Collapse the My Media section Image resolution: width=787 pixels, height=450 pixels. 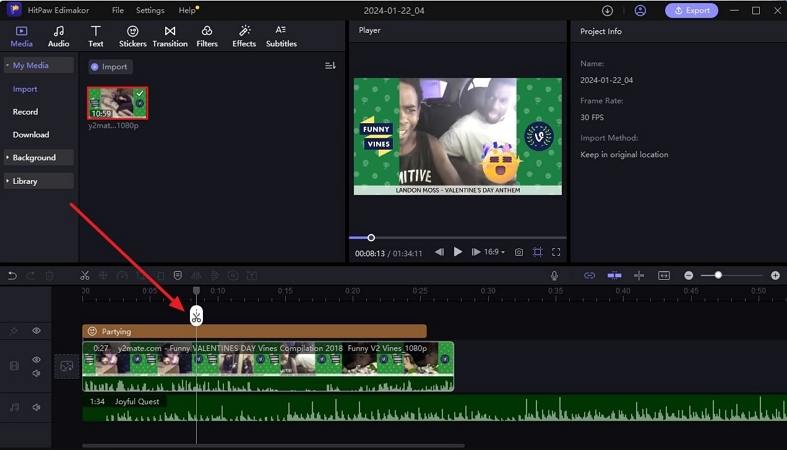39,65
